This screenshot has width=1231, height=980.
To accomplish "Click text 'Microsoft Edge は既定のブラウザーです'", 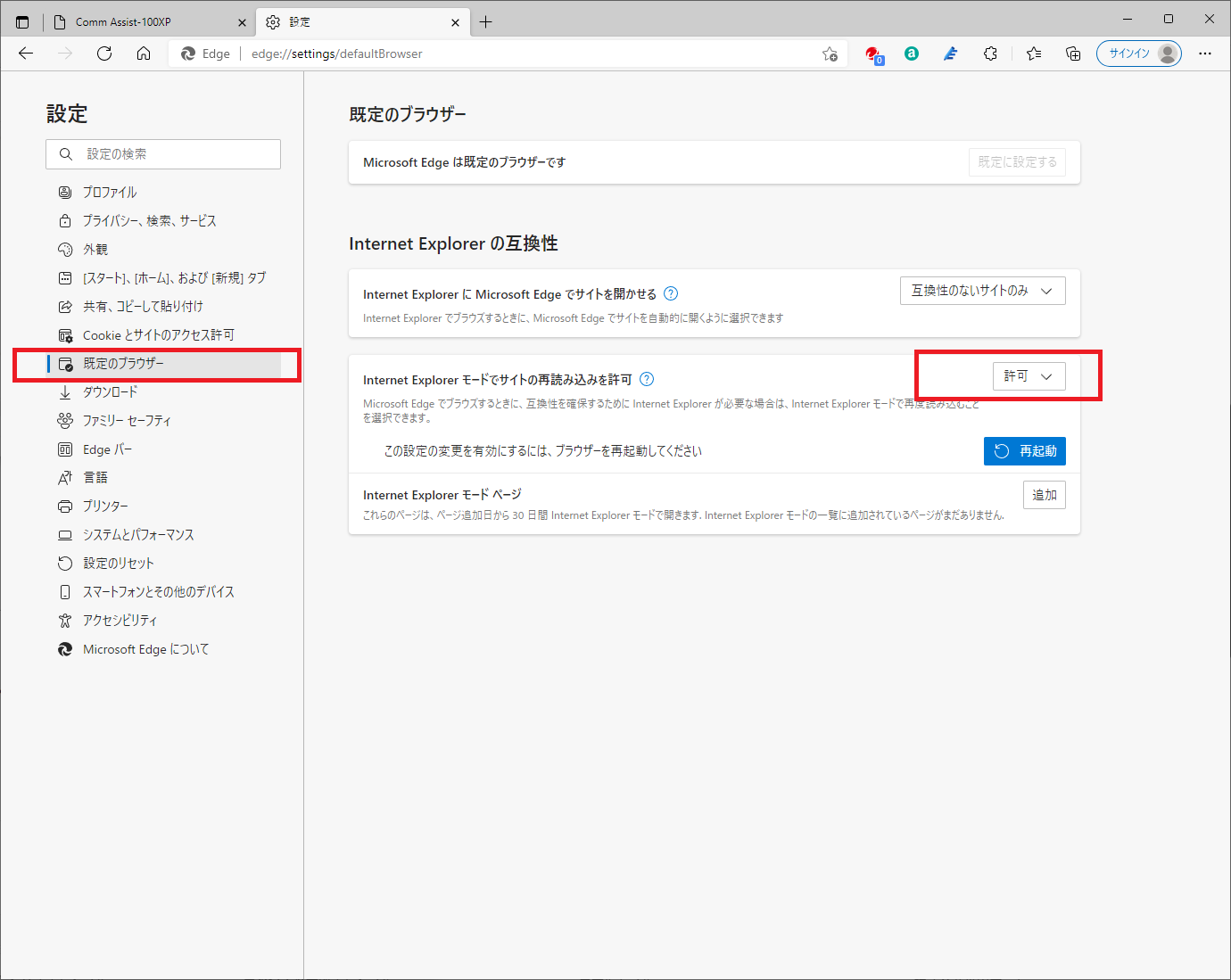I will (x=464, y=162).
